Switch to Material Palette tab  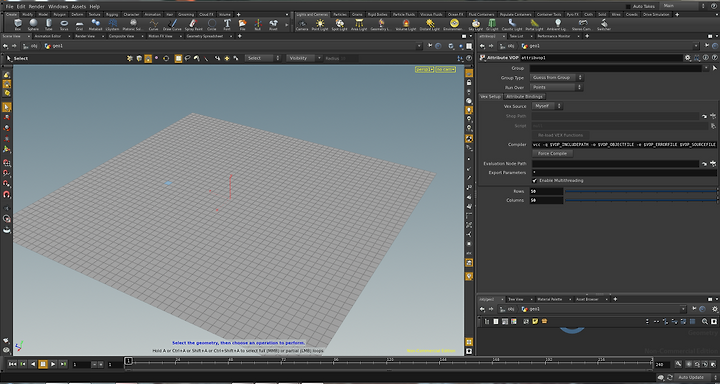(x=549, y=299)
